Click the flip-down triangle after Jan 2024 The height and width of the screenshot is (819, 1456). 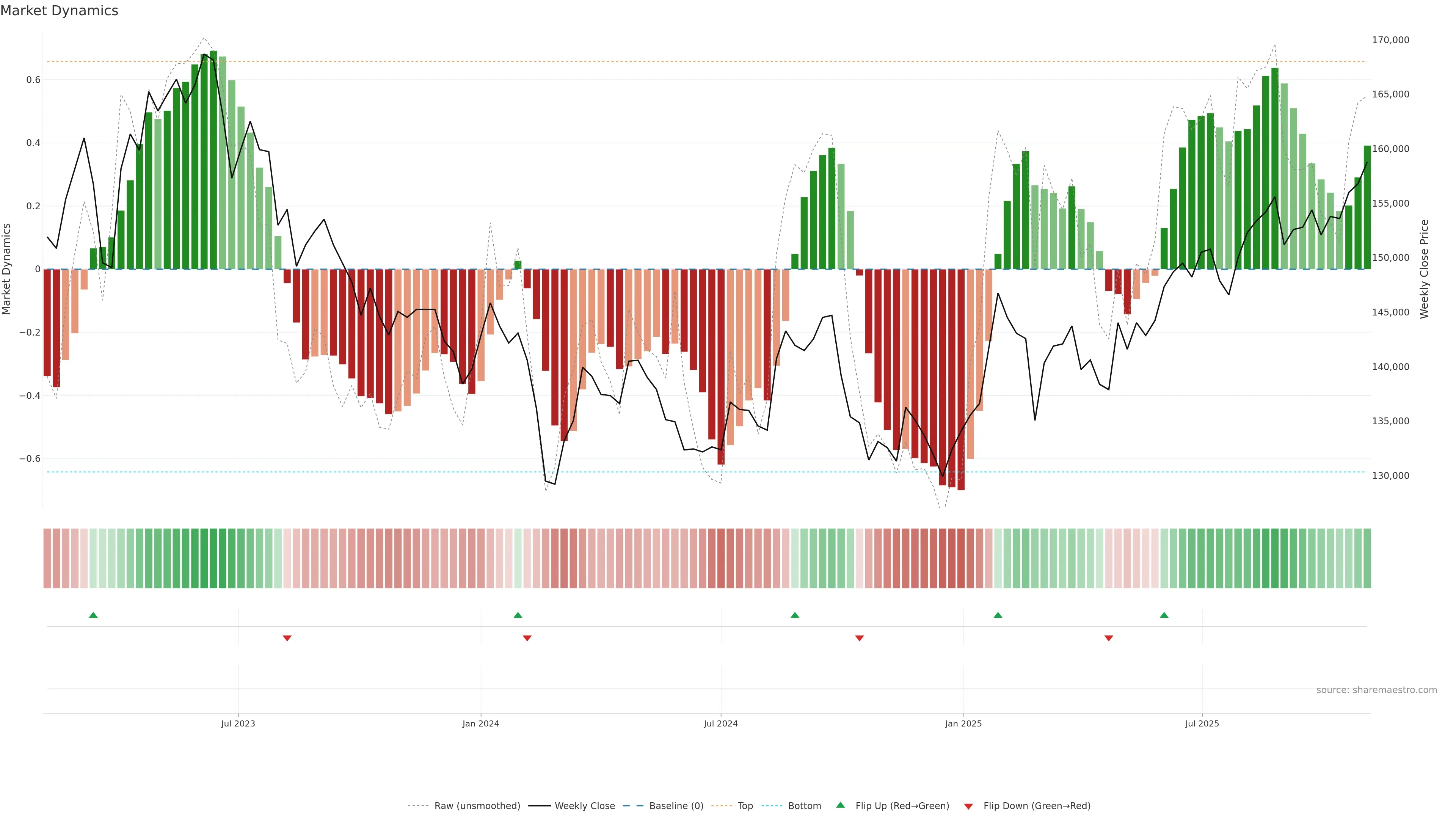coord(527,638)
